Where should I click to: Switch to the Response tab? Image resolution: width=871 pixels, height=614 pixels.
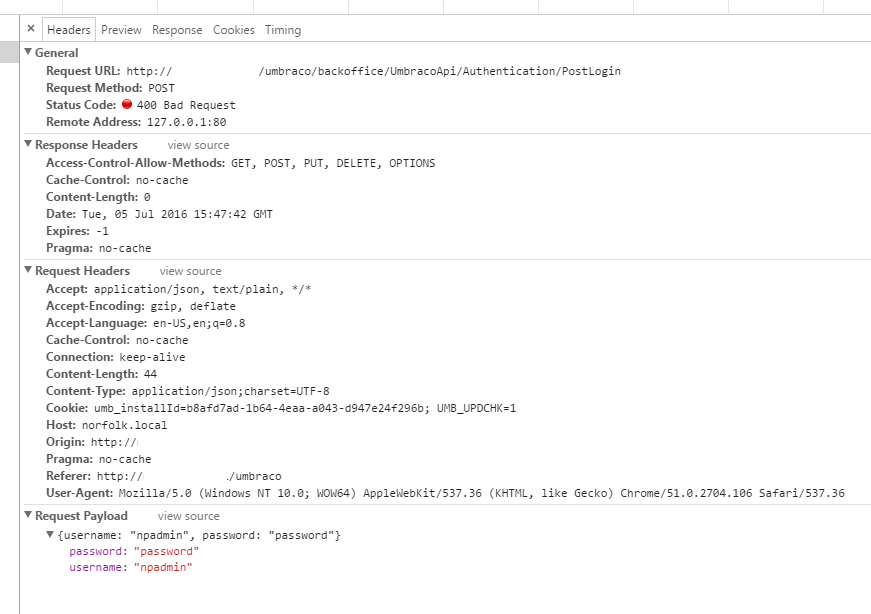tap(177, 30)
